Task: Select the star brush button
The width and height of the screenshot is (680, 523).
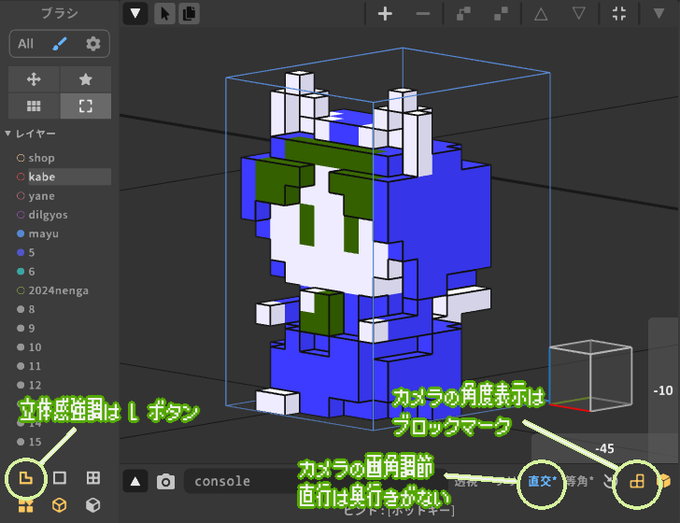Action: click(85, 79)
